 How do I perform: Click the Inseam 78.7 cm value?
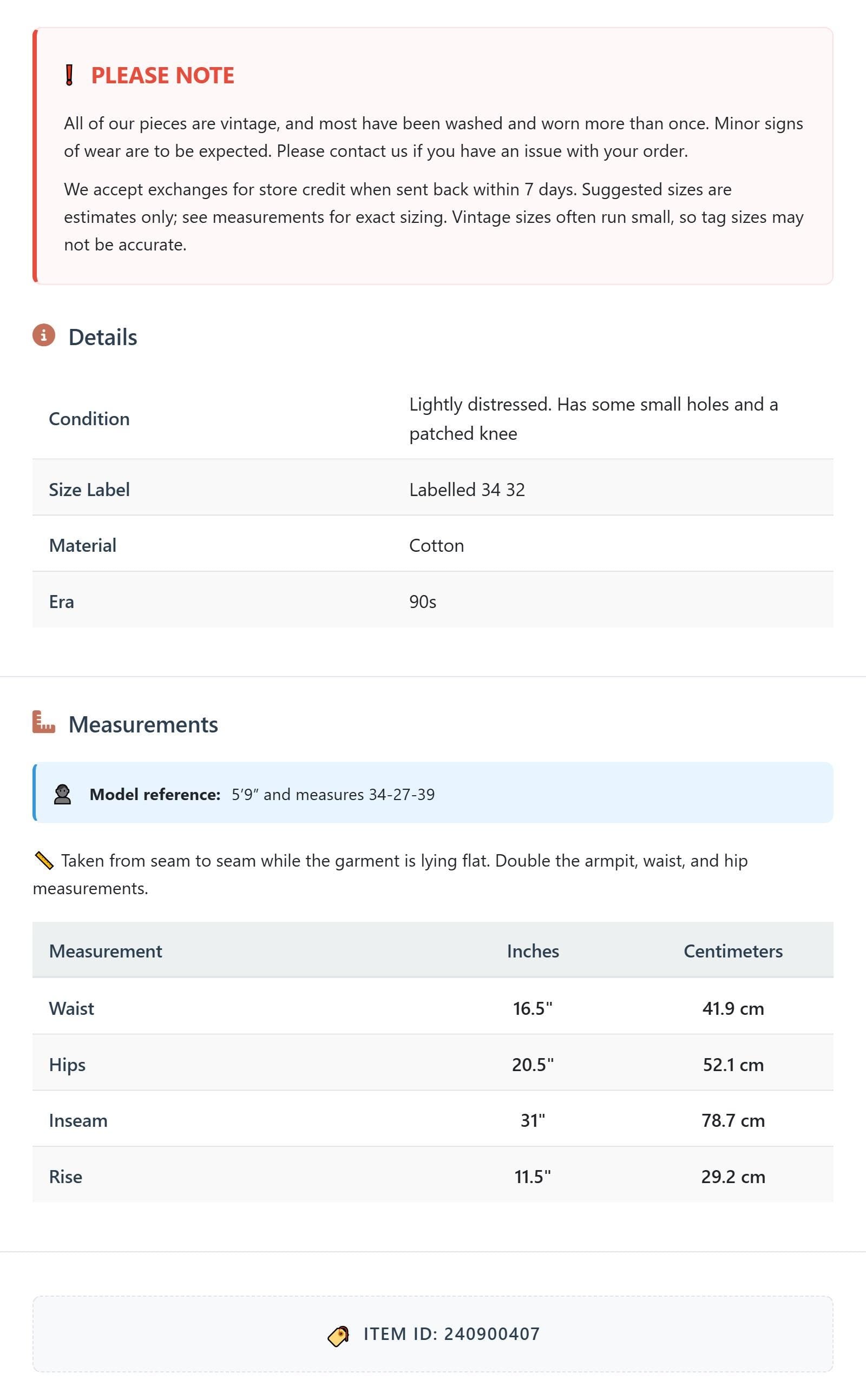(733, 1120)
